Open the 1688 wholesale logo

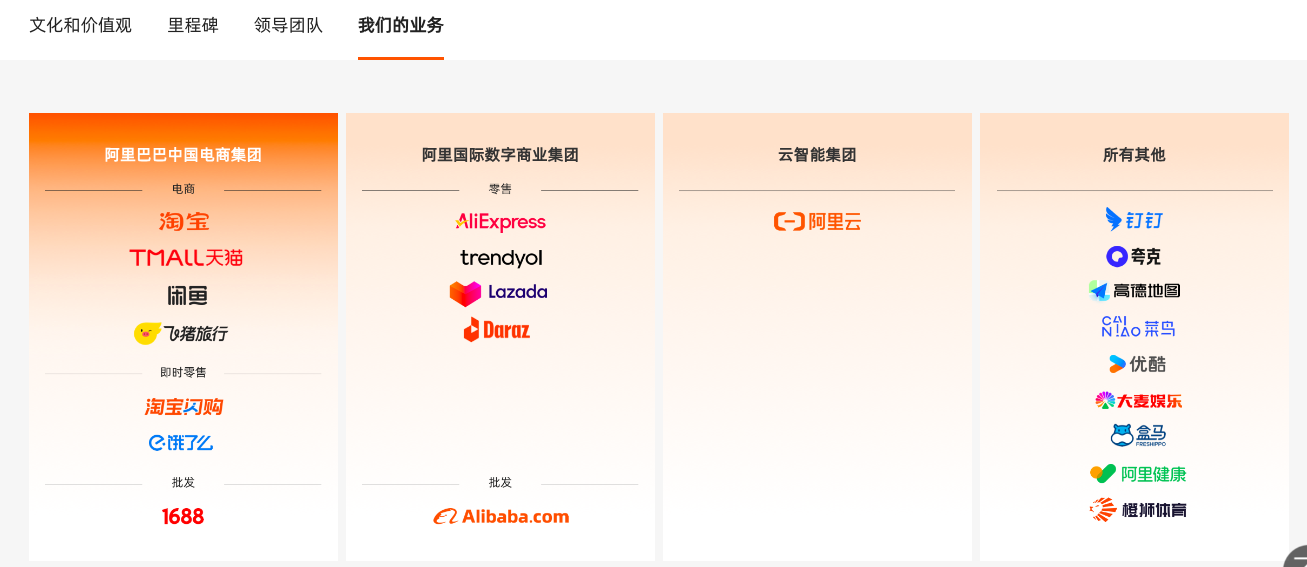pyautogui.click(x=183, y=517)
